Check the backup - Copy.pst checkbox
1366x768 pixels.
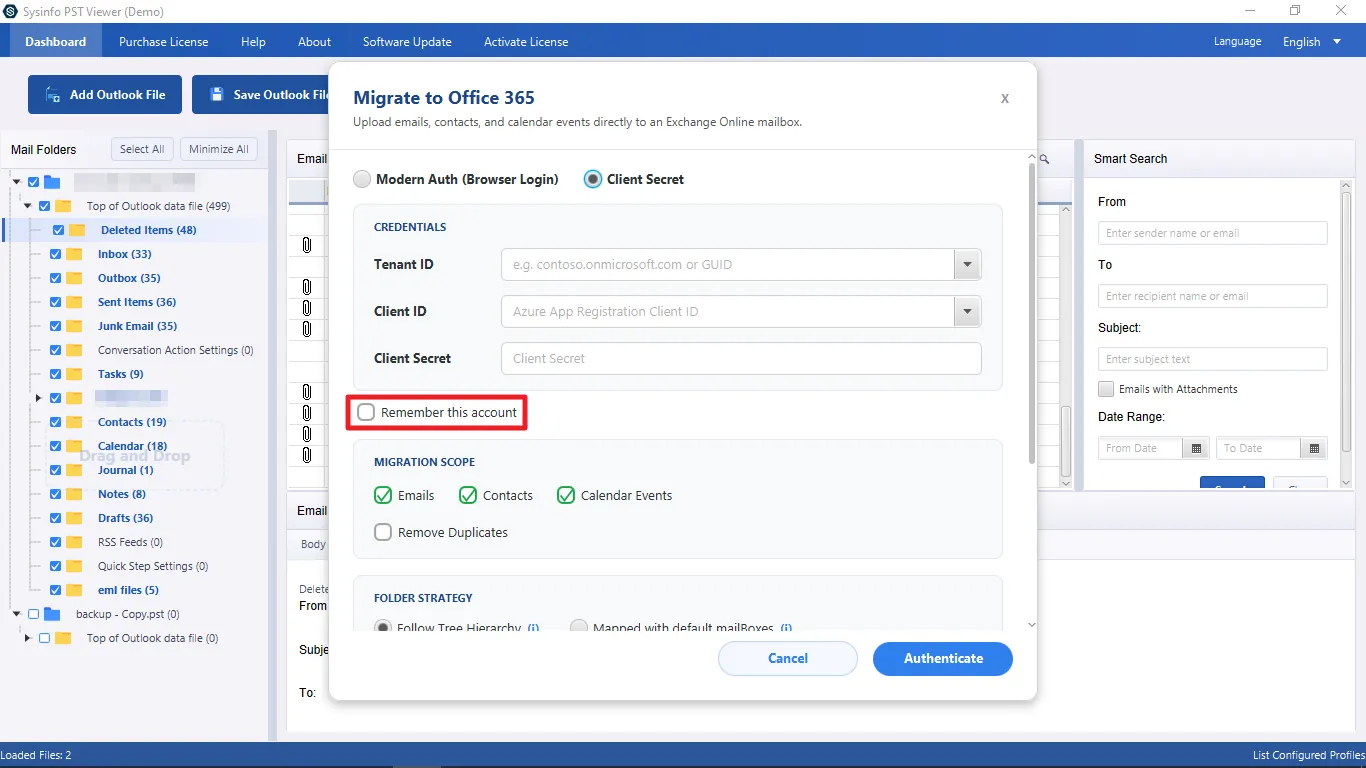(33, 614)
